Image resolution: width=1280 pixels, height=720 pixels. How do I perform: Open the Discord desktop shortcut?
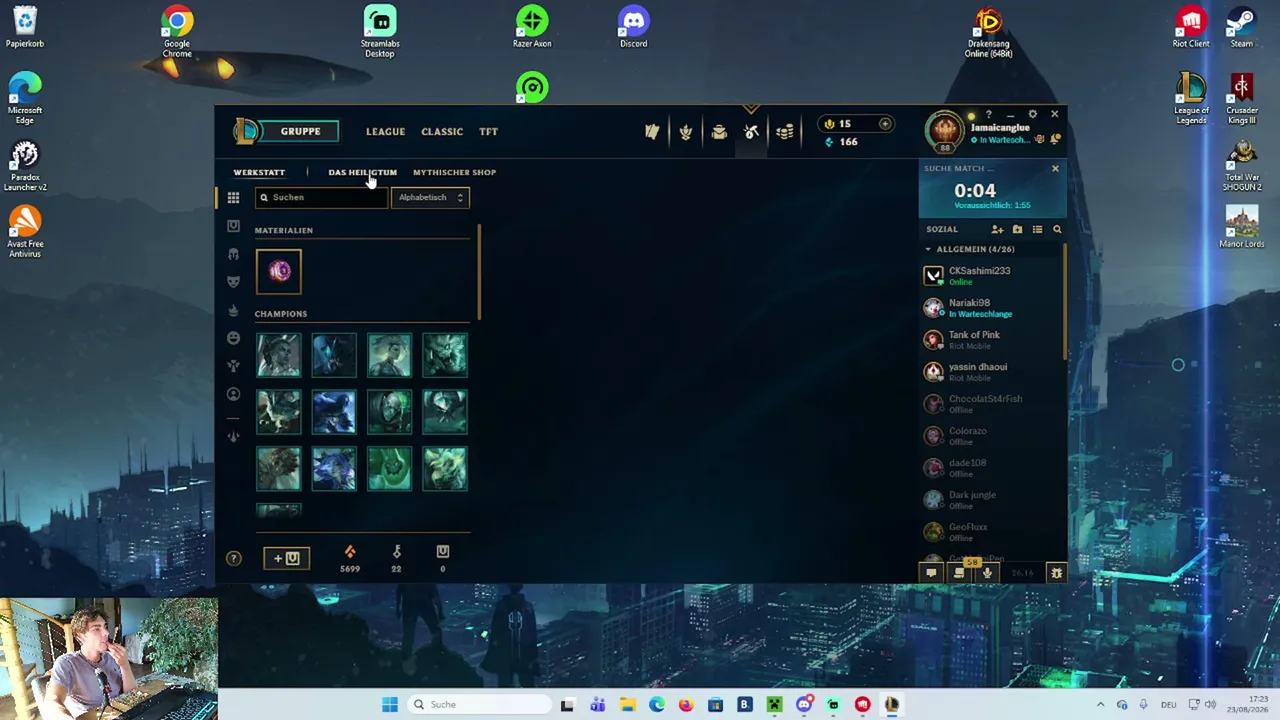coord(633,28)
